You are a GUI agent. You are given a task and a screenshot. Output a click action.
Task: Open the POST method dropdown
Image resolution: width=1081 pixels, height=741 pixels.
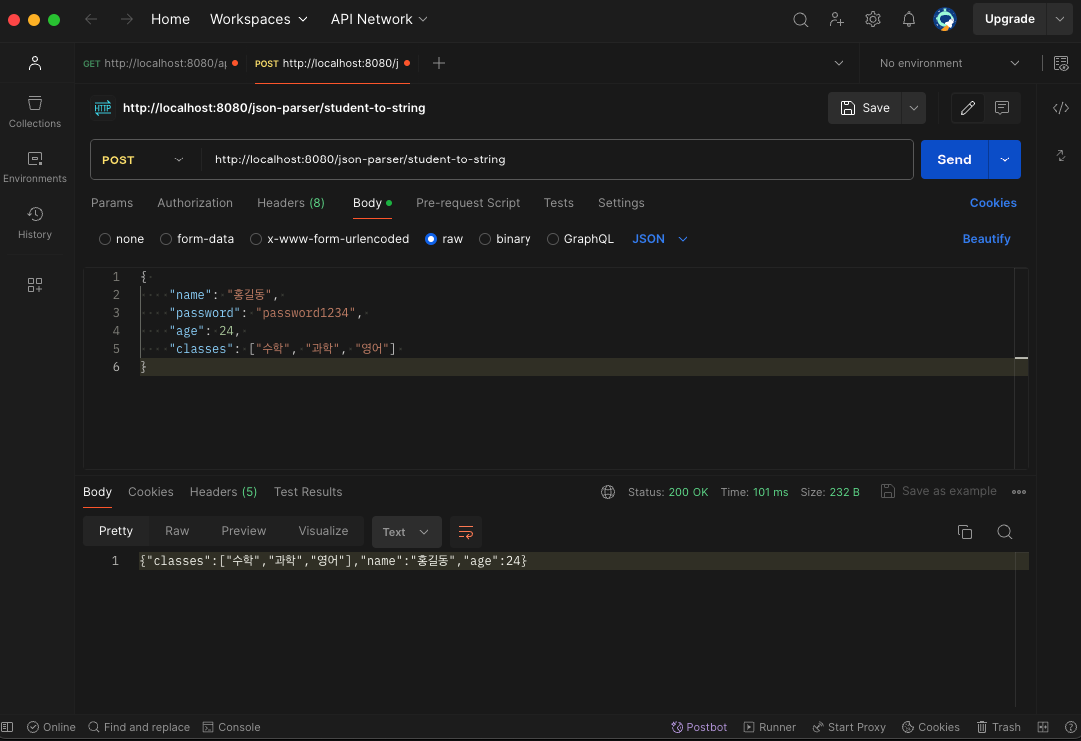coord(143,160)
